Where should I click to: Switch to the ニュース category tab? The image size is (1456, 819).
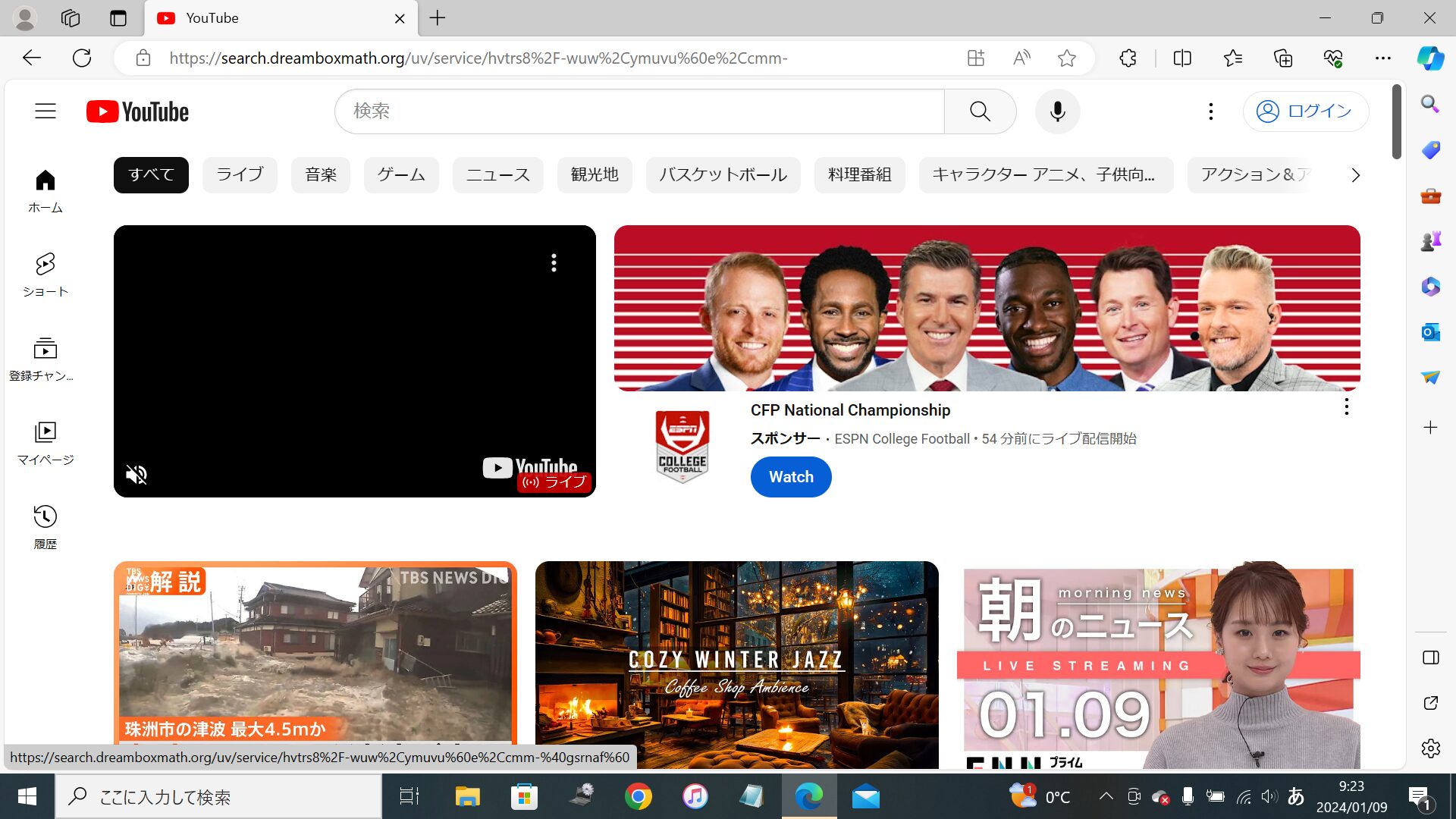click(497, 174)
